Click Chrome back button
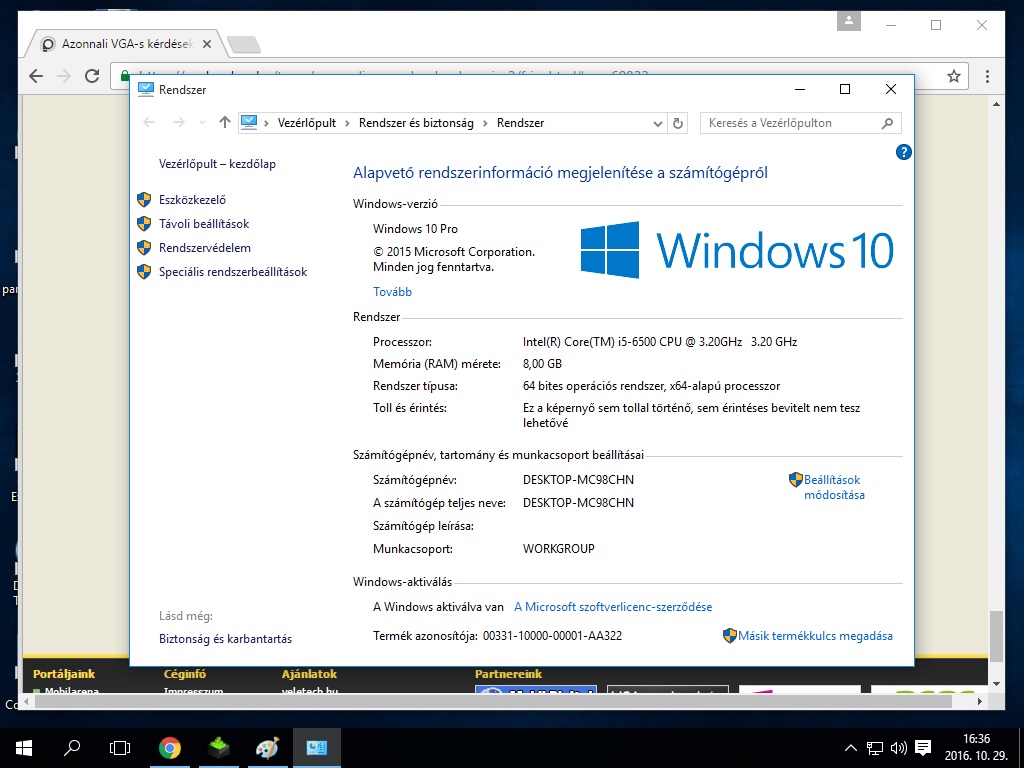Image resolution: width=1024 pixels, height=768 pixels. click(x=36, y=76)
